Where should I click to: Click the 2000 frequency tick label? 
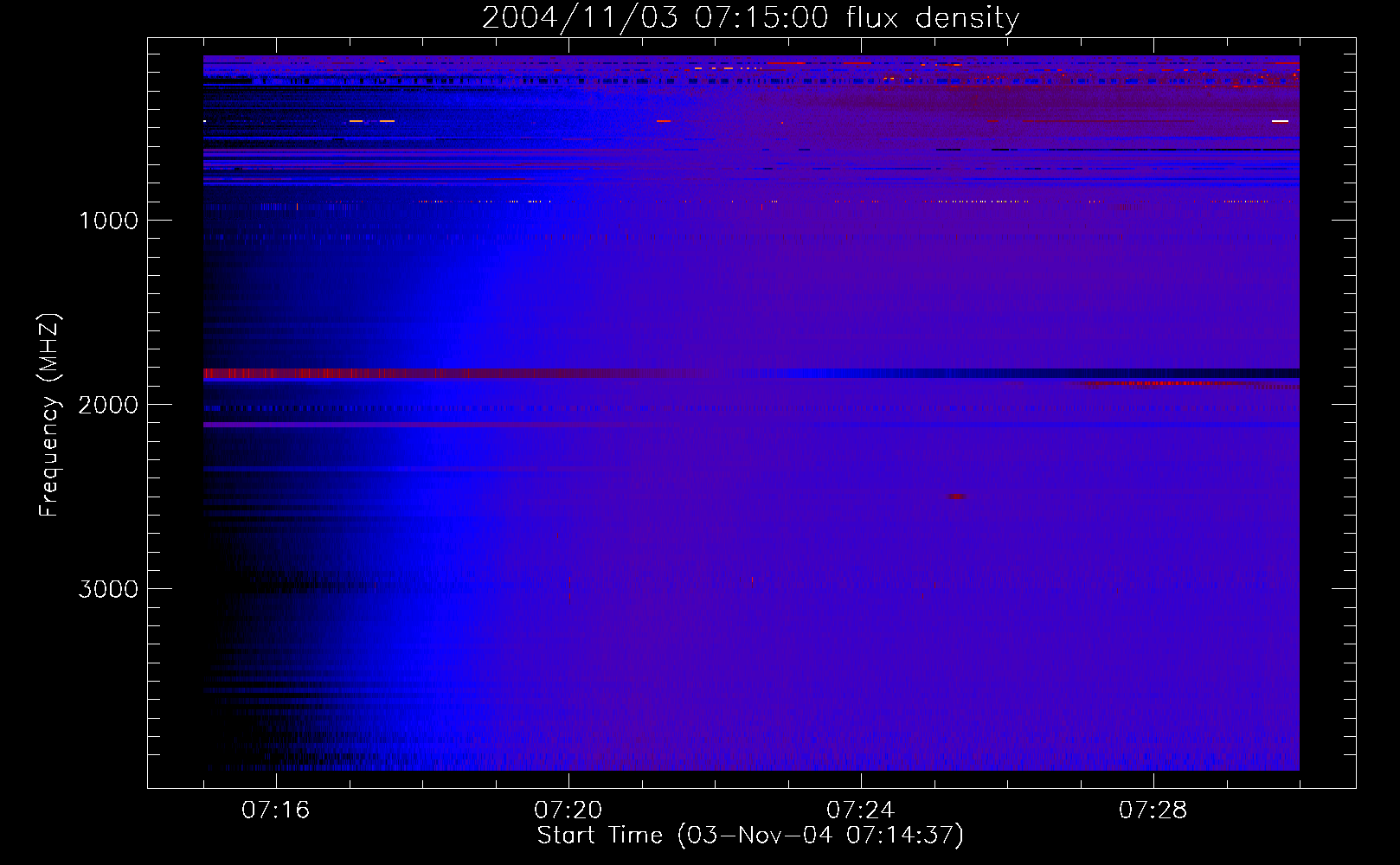[x=108, y=405]
